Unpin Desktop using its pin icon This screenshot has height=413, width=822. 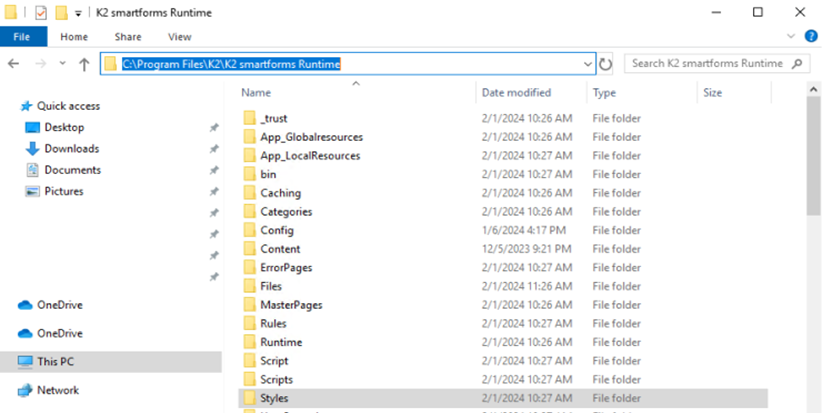coord(214,127)
